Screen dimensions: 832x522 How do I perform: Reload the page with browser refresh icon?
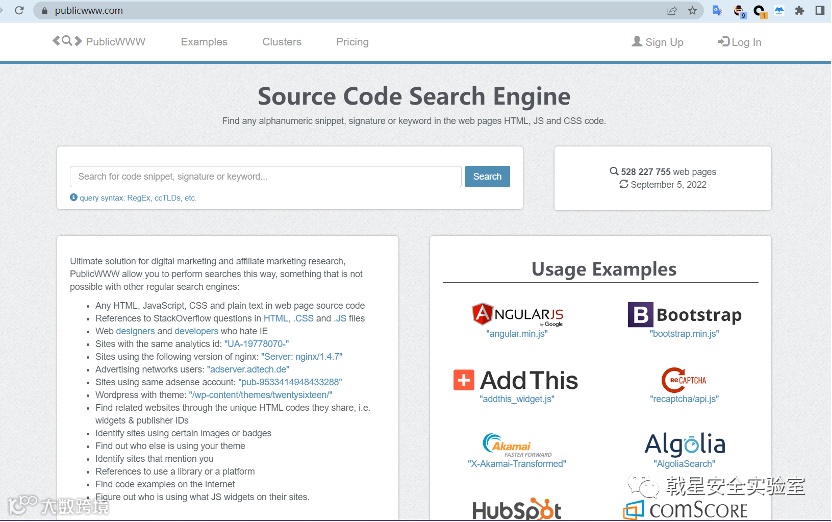(19, 10)
